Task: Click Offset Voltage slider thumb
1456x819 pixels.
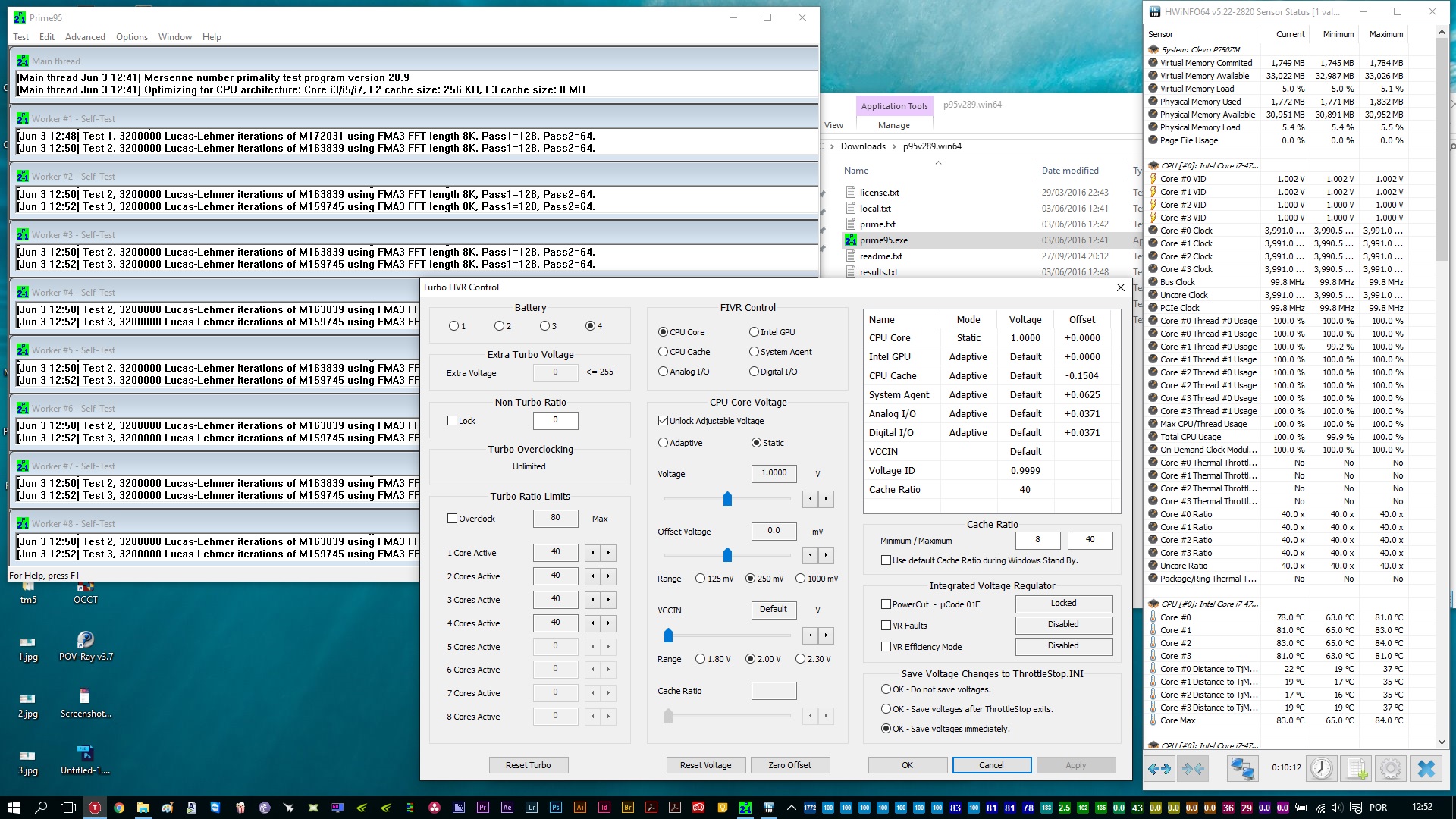Action: 727,555
